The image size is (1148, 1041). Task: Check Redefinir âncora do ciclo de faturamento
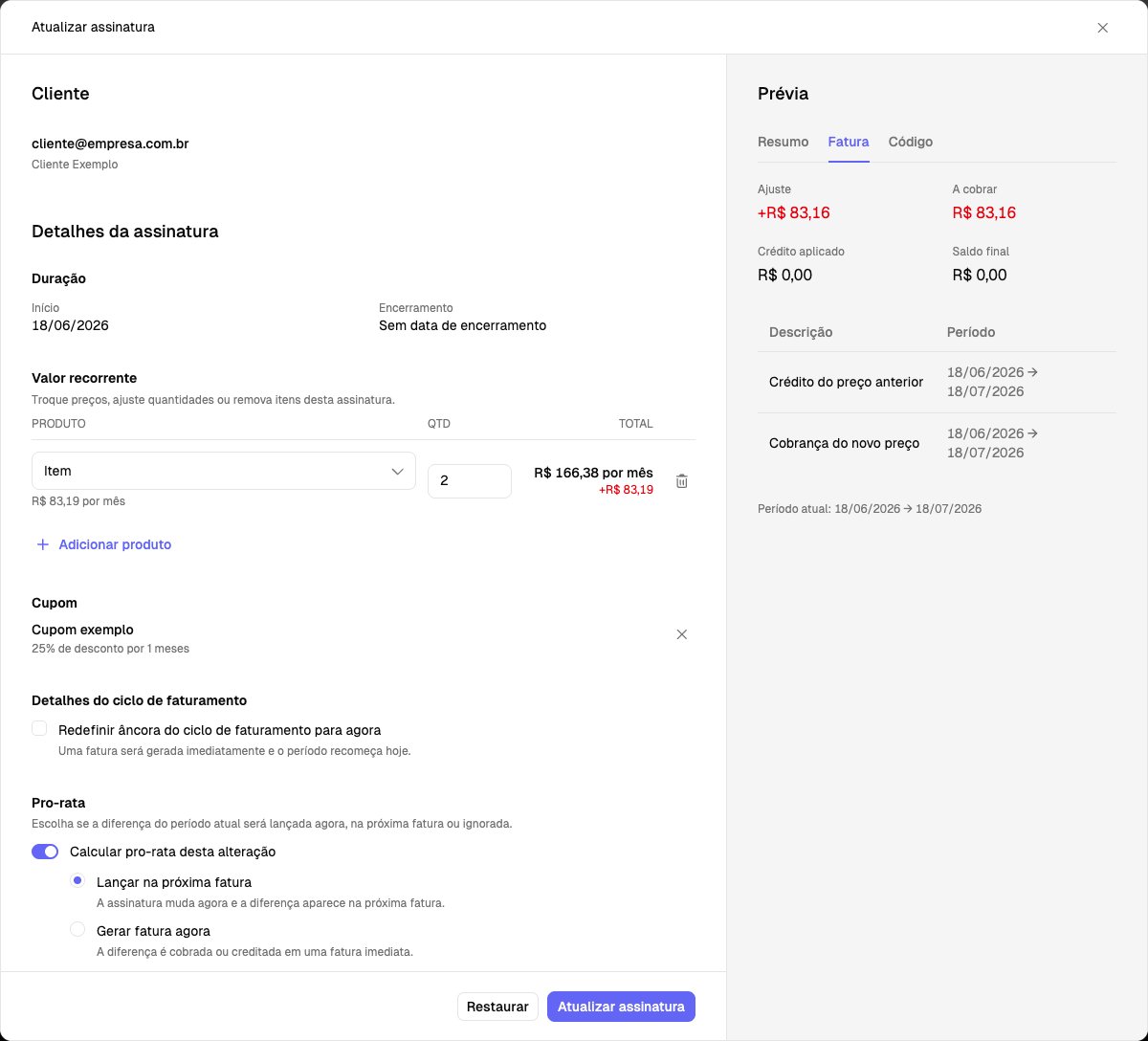point(39,729)
